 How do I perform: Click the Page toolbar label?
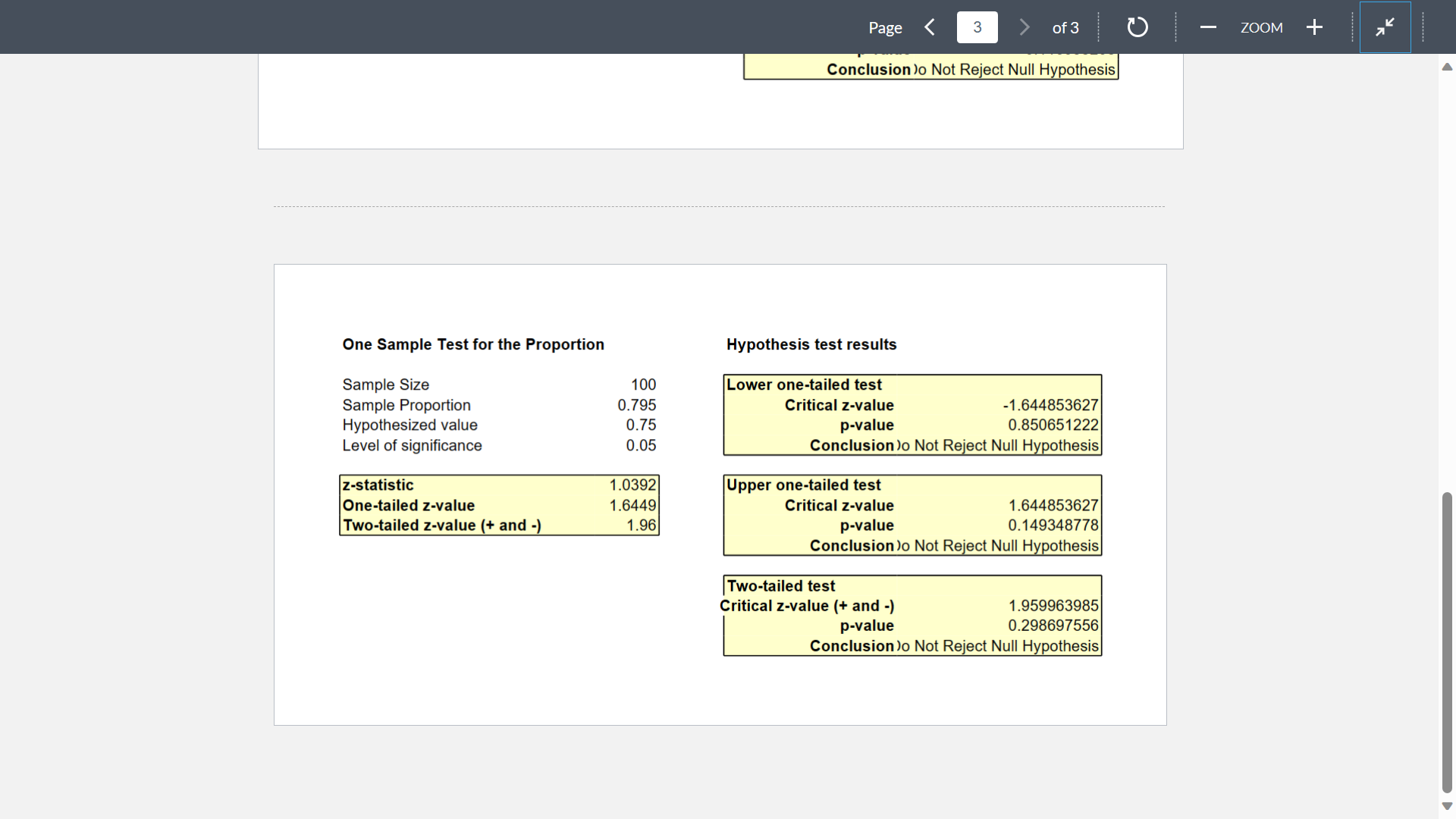pyautogui.click(x=885, y=27)
